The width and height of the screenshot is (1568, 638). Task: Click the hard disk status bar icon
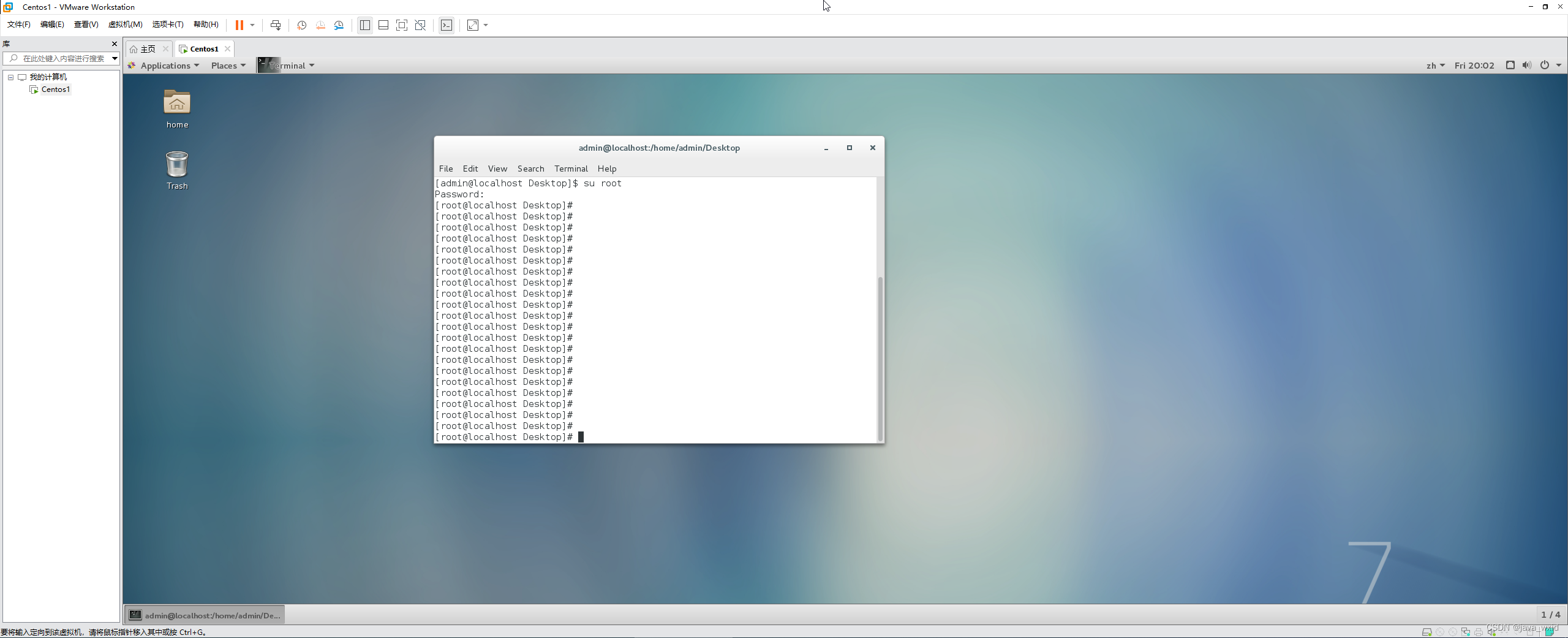pos(1427,632)
